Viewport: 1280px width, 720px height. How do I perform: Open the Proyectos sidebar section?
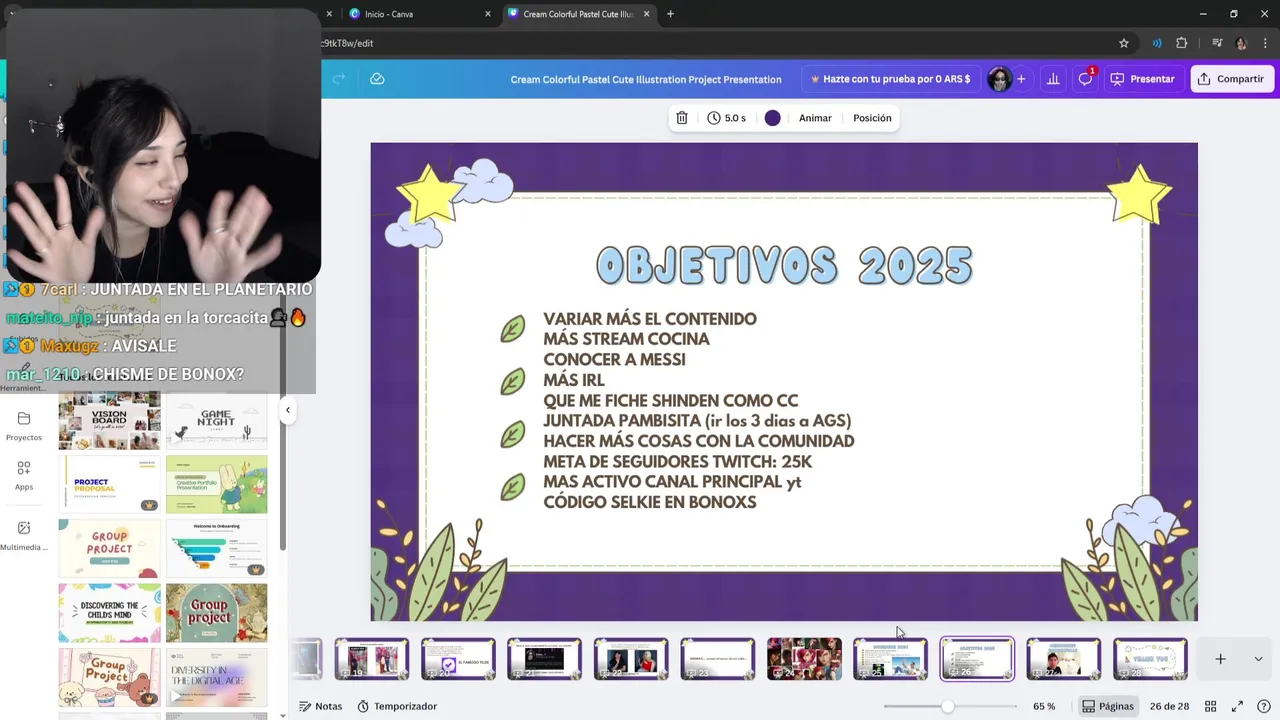pyautogui.click(x=24, y=425)
